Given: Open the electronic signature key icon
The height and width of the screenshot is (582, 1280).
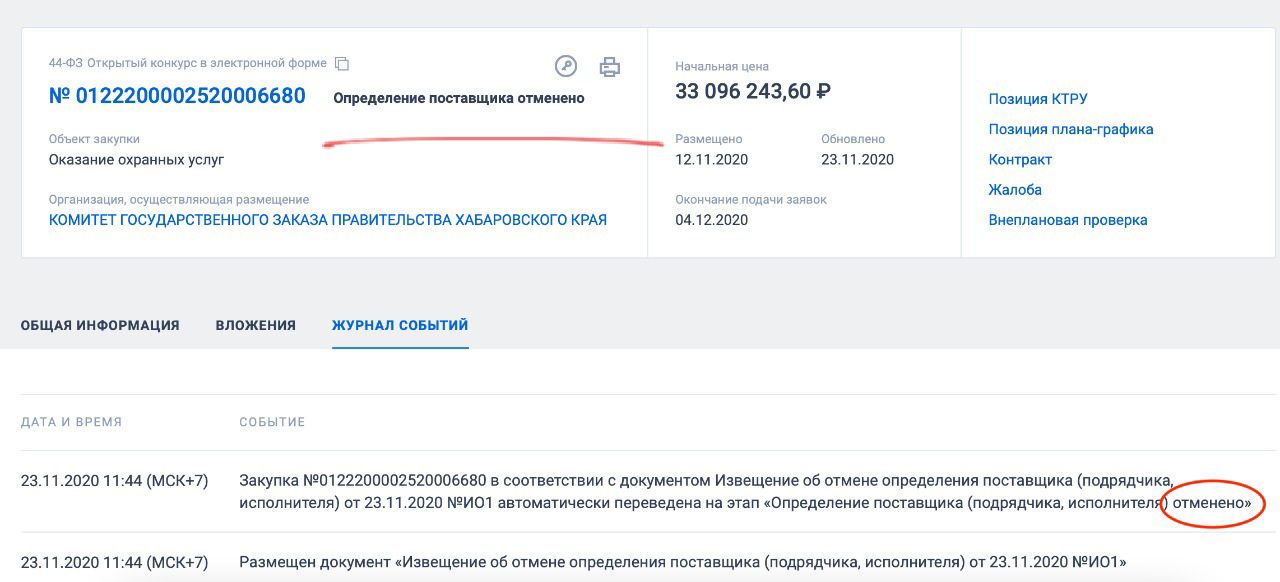Looking at the screenshot, I should (566, 67).
